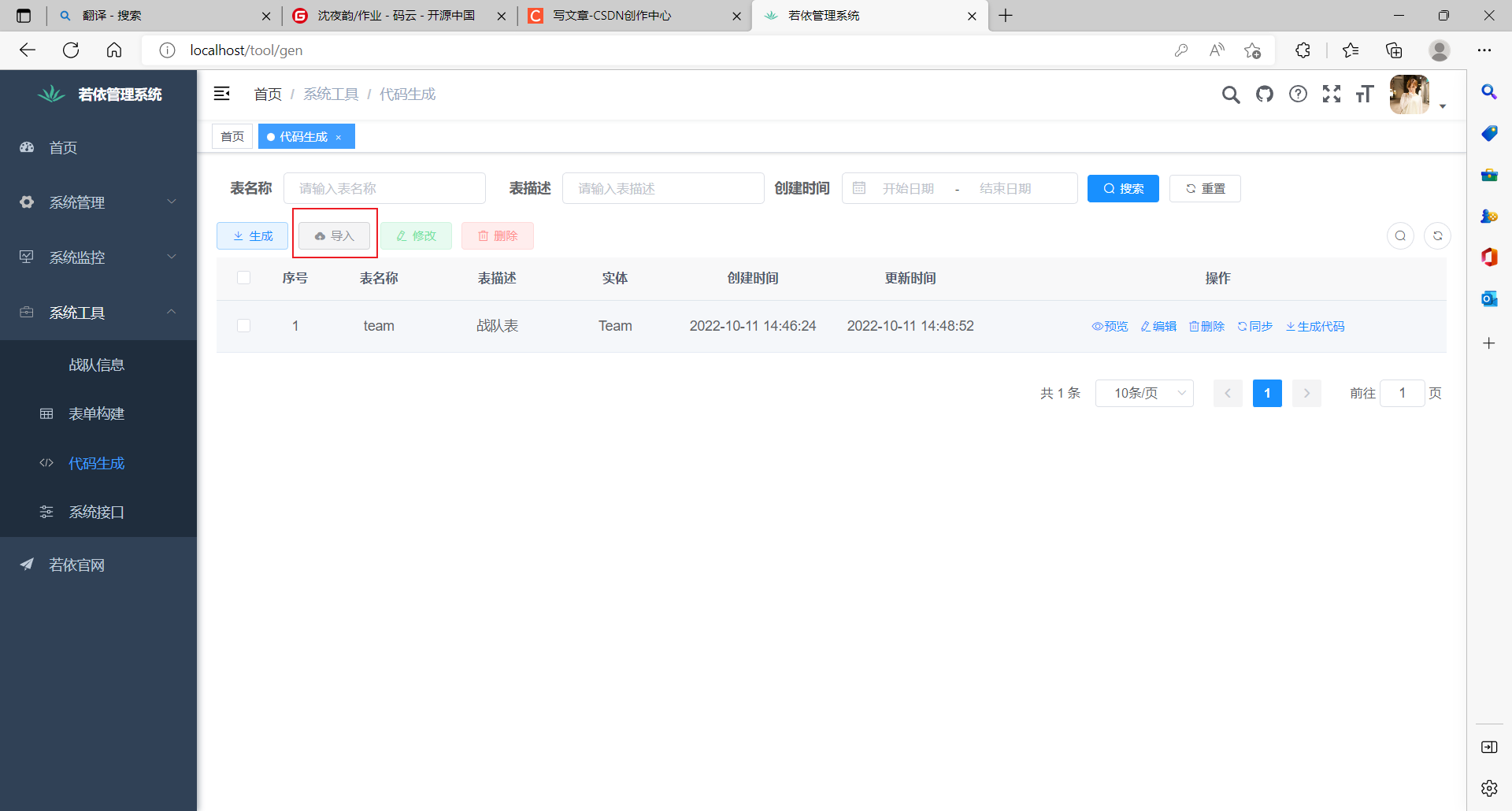Click the 首页 breadcrumb link
The height and width of the screenshot is (811, 1512).
[x=268, y=94]
